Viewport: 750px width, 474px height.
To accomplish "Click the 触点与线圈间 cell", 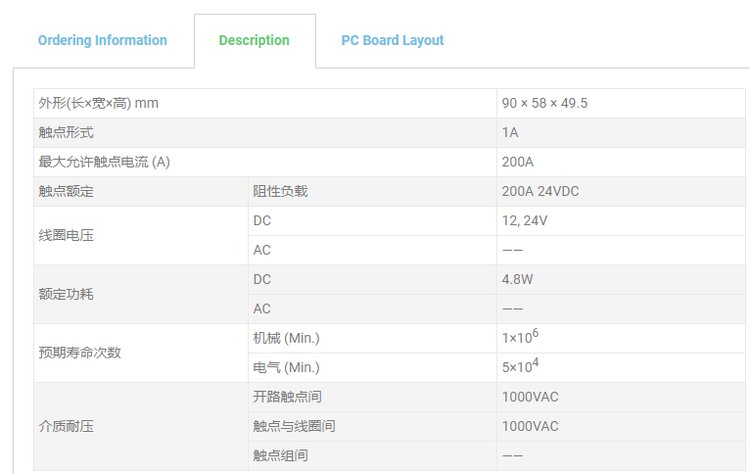I will (x=294, y=426).
